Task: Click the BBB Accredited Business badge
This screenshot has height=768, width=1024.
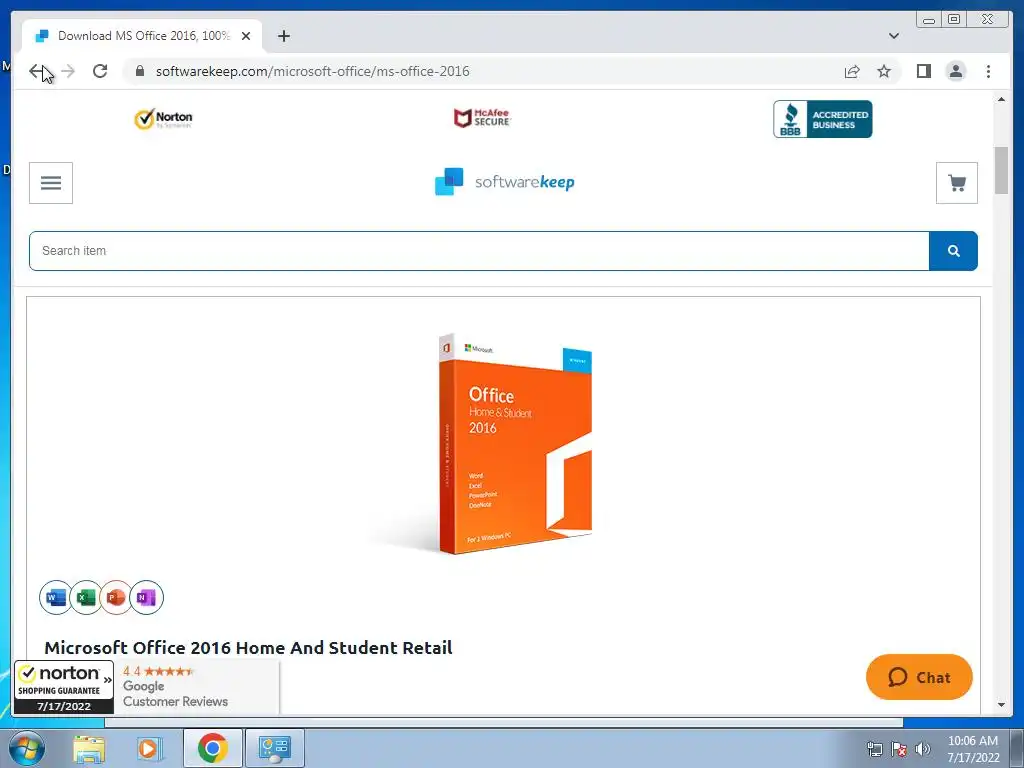Action: coord(823,119)
